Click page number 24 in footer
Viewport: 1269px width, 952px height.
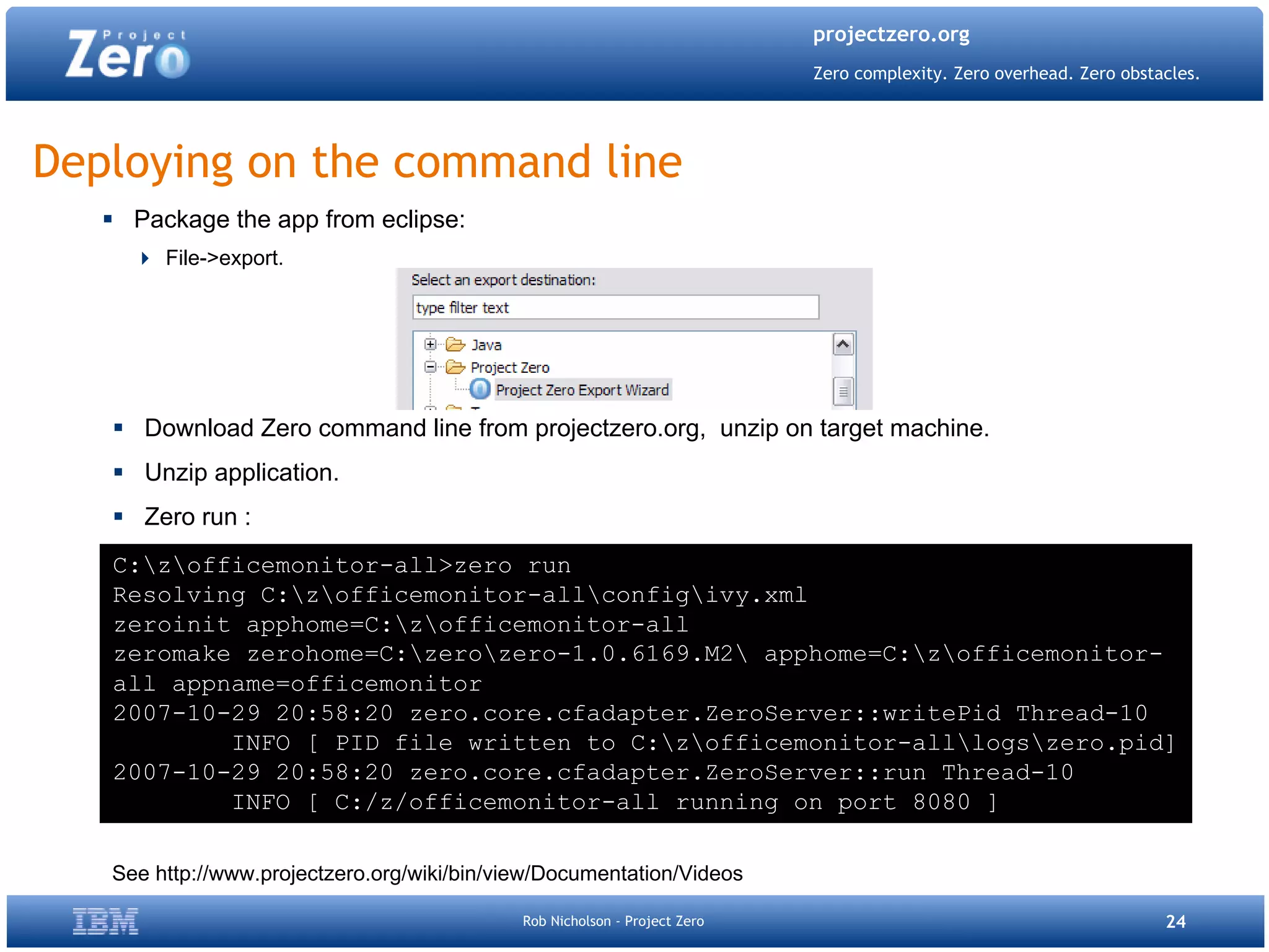coord(1175,922)
